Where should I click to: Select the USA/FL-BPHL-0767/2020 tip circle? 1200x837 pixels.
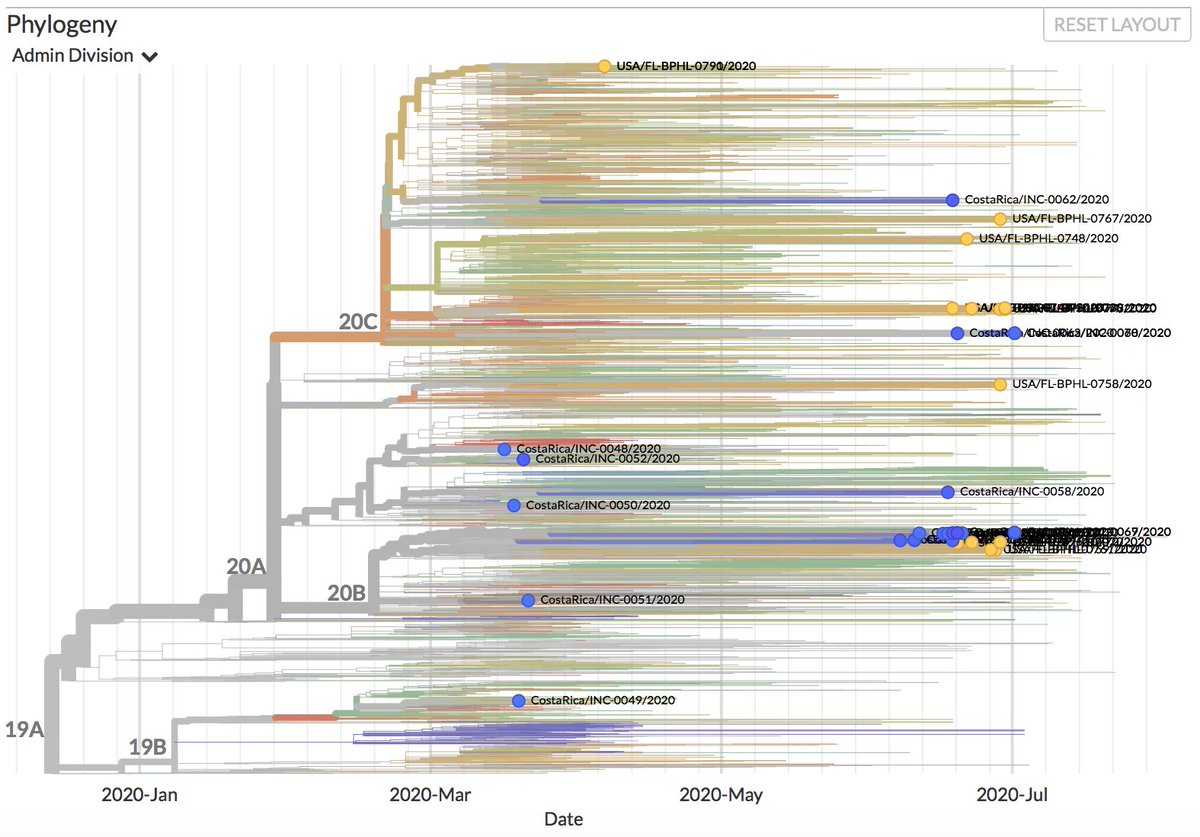click(1000, 219)
